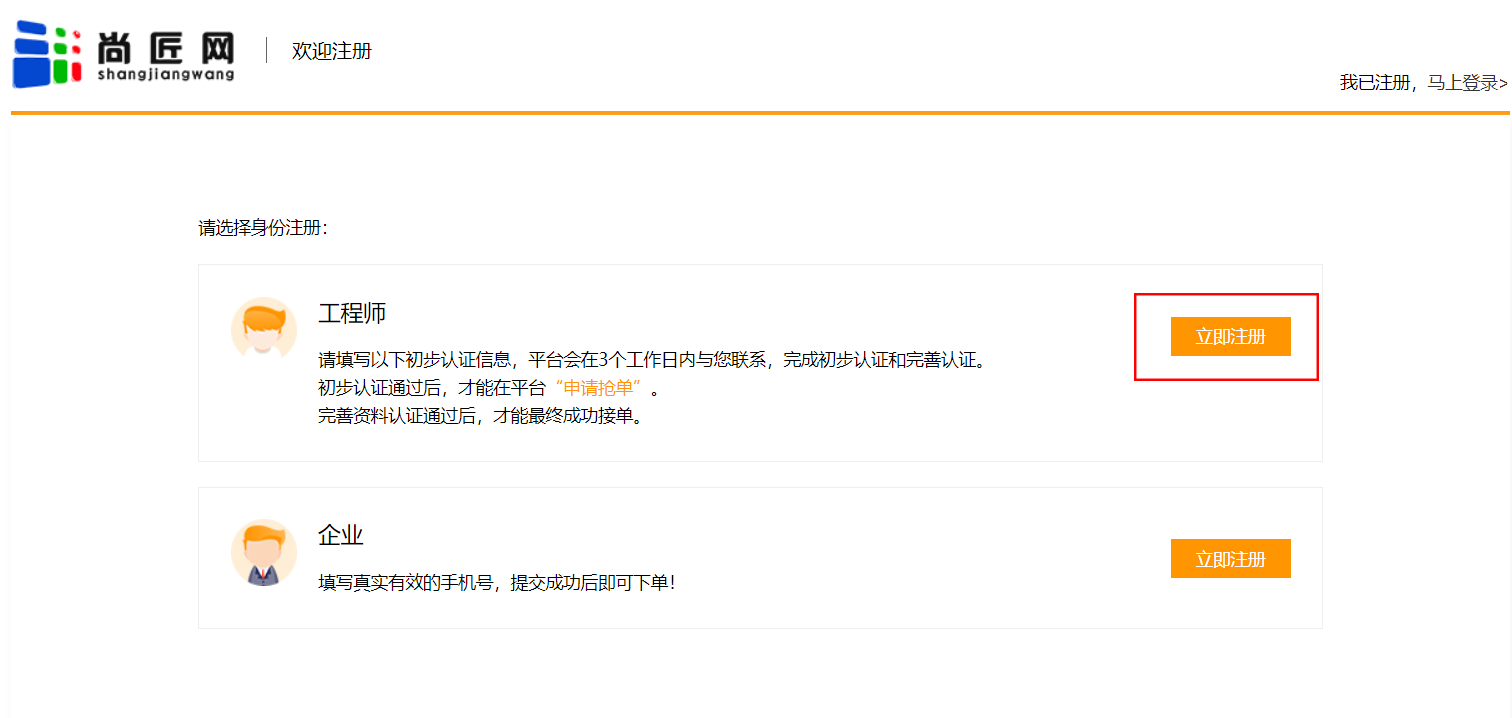Open the 我已注册，马上登录 link

1423,83
